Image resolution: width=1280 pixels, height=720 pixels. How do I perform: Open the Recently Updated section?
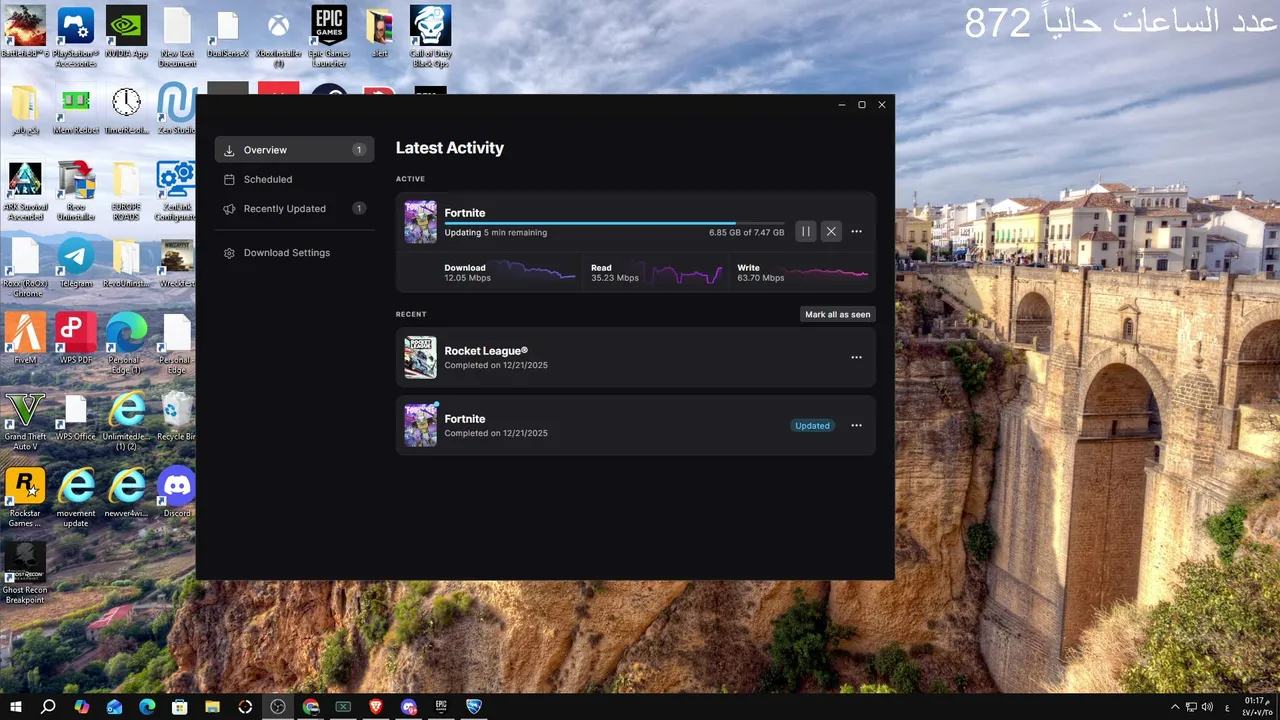click(x=294, y=208)
